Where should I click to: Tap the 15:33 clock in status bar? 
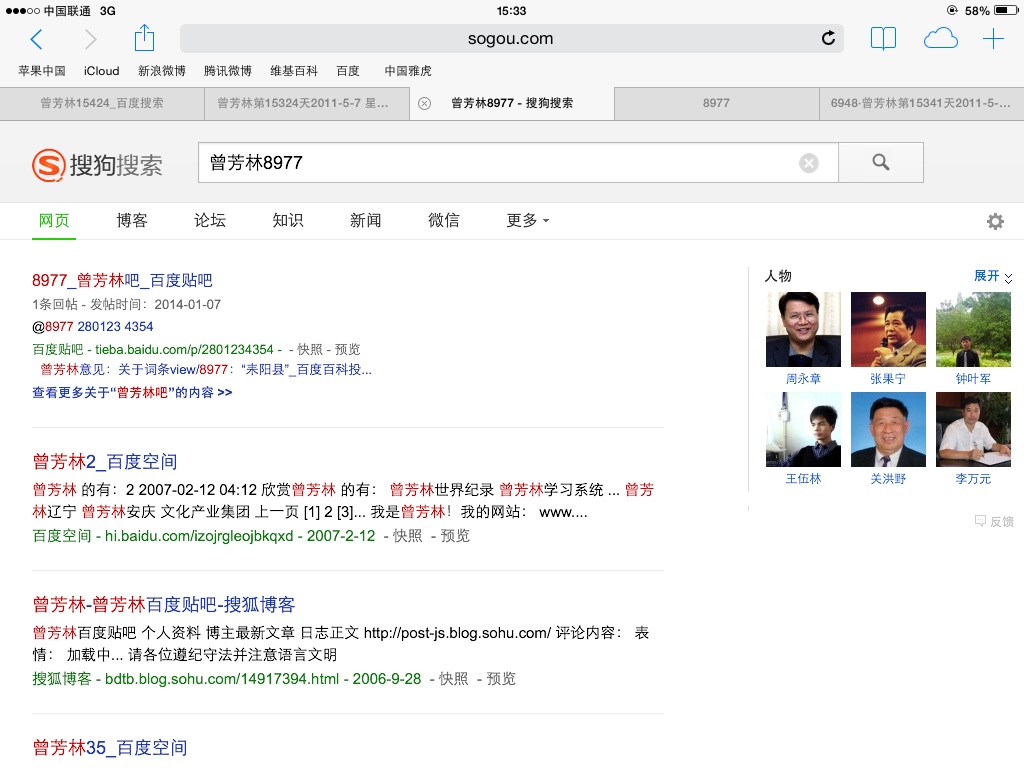511,10
